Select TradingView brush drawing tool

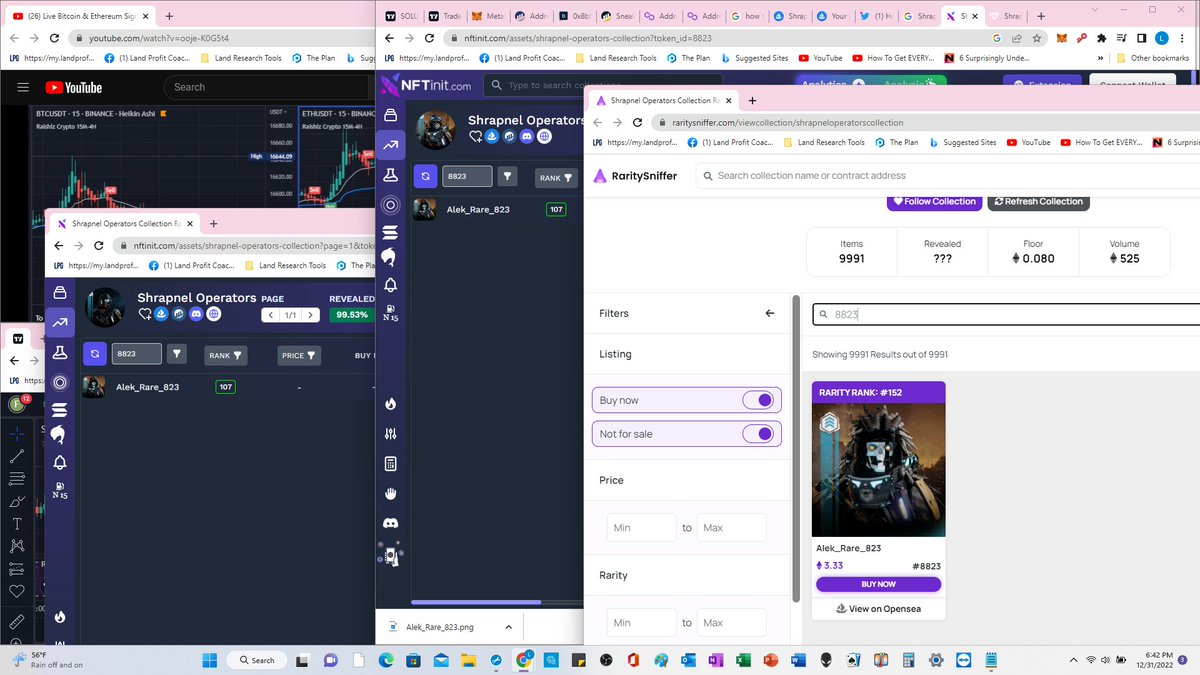click(17, 501)
